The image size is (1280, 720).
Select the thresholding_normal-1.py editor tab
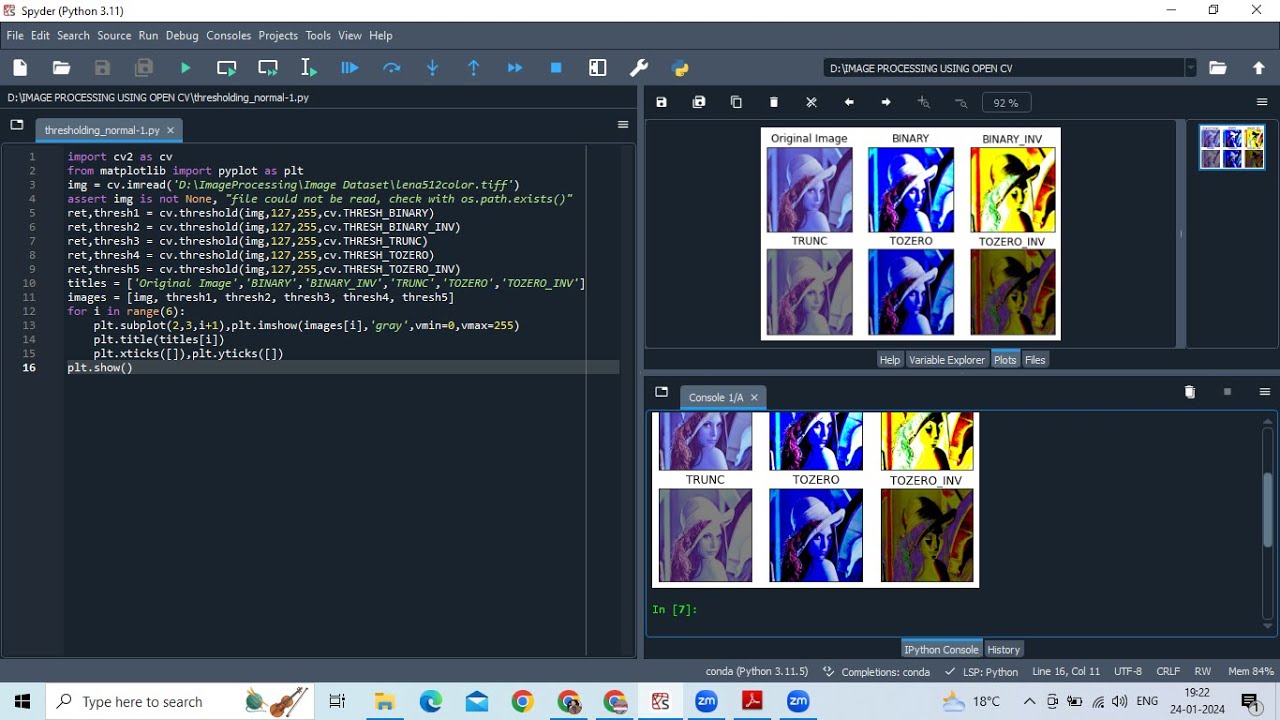(x=102, y=130)
